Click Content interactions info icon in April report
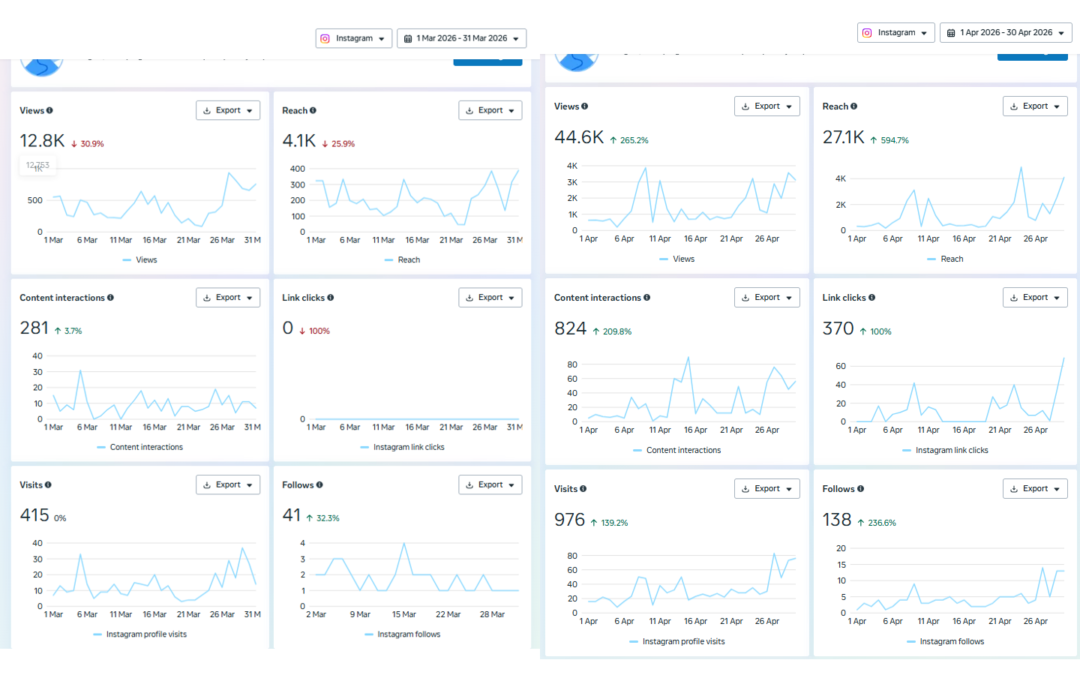The height and width of the screenshot is (675, 1080). point(647,298)
